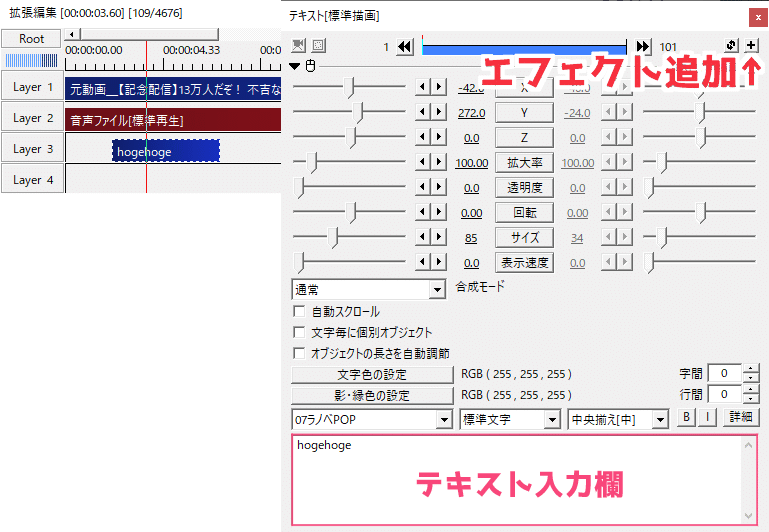The width and height of the screenshot is (769, 532).
Task: Increase 行間 with up stepper
Action: tap(750, 389)
